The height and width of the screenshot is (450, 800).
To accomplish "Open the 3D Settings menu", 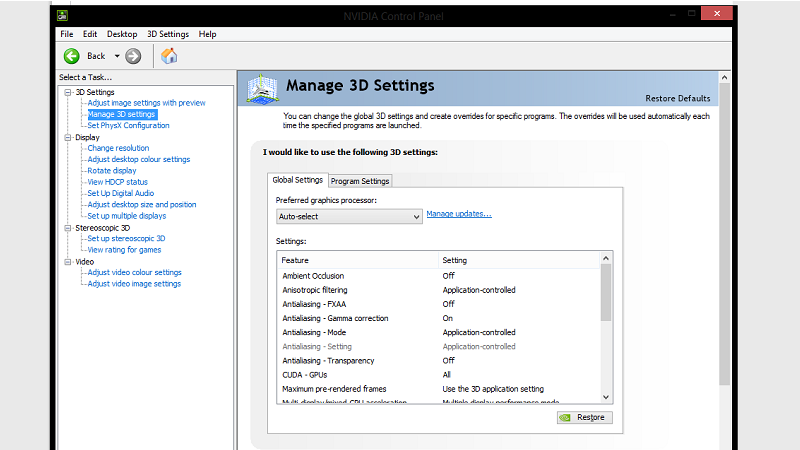I will pos(166,34).
